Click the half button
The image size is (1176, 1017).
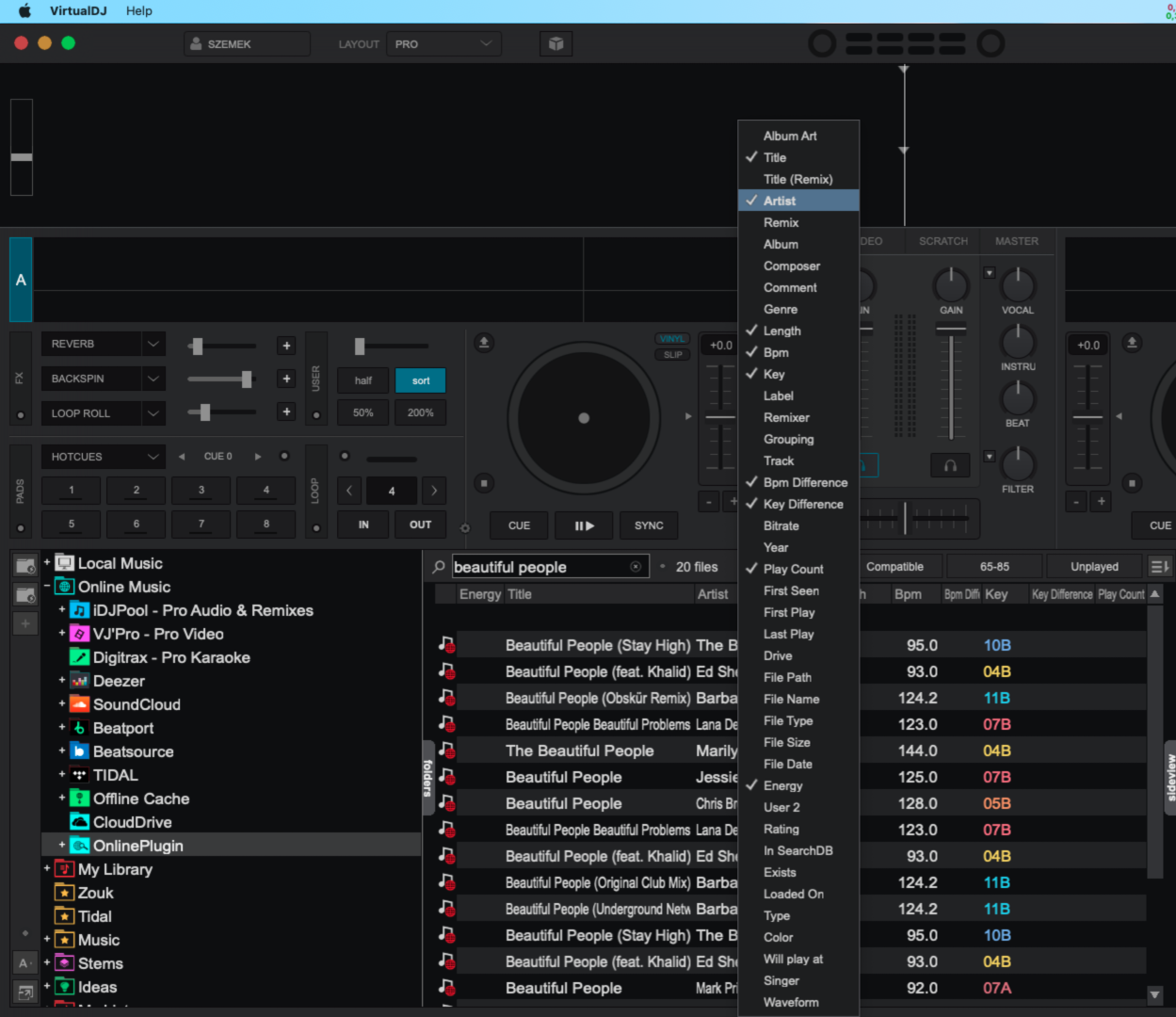point(363,380)
